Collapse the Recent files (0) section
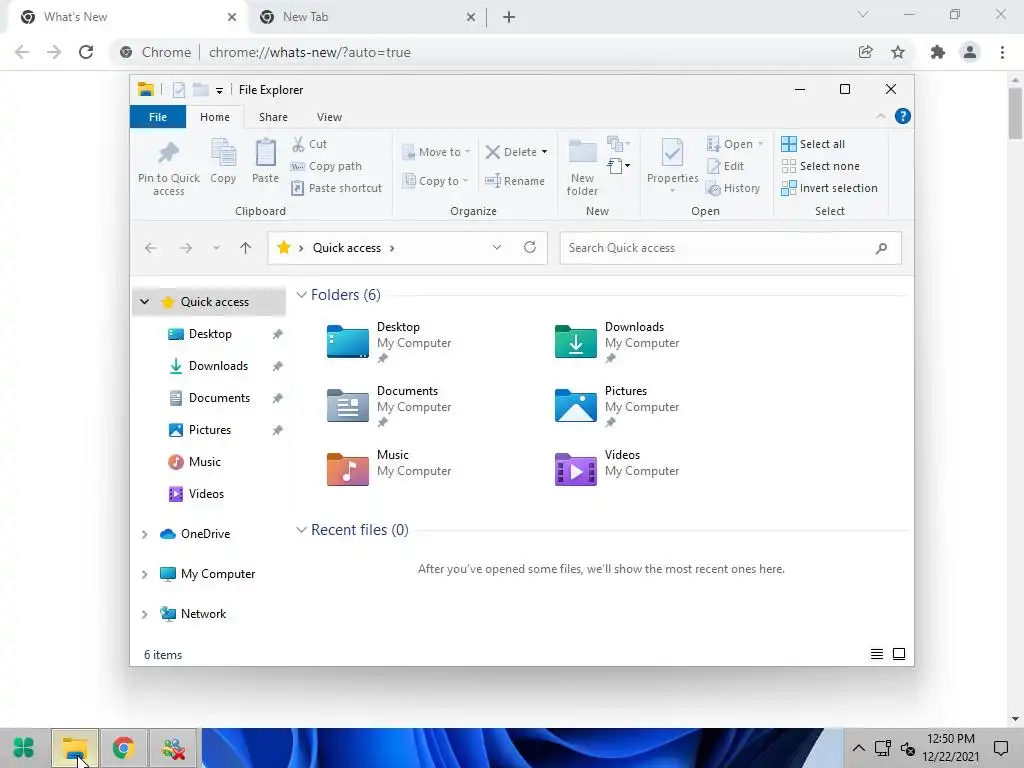 (x=301, y=530)
